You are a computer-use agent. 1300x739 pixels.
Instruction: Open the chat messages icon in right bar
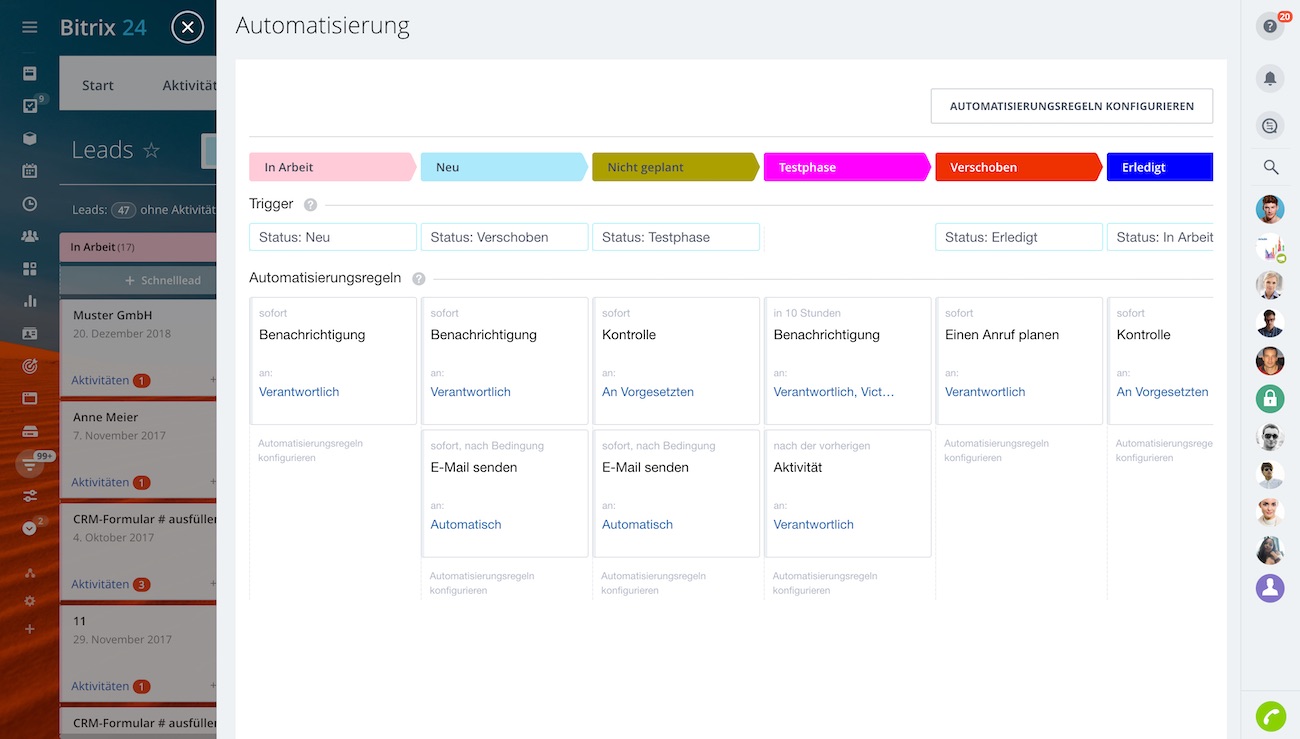point(1270,126)
